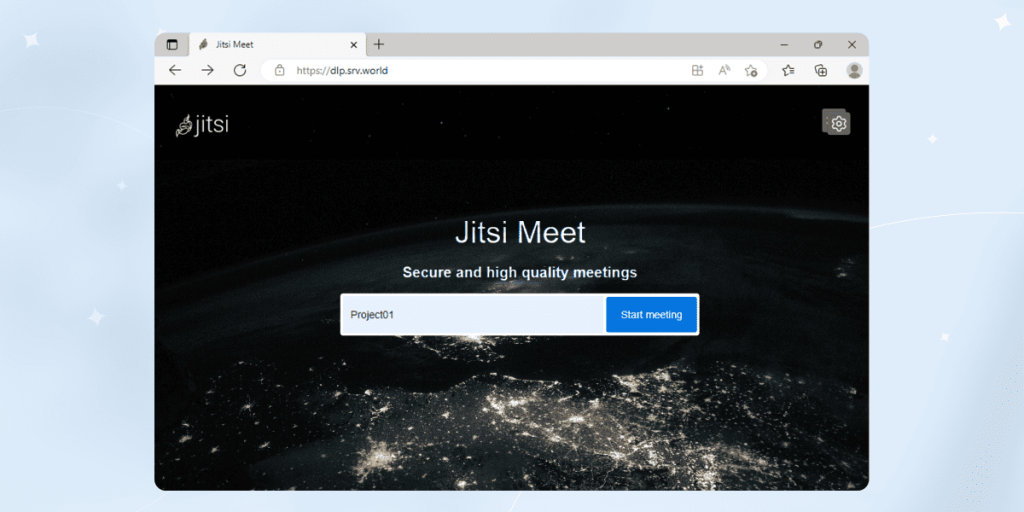Start the meeting
The height and width of the screenshot is (512, 1024).
click(x=651, y=315)
